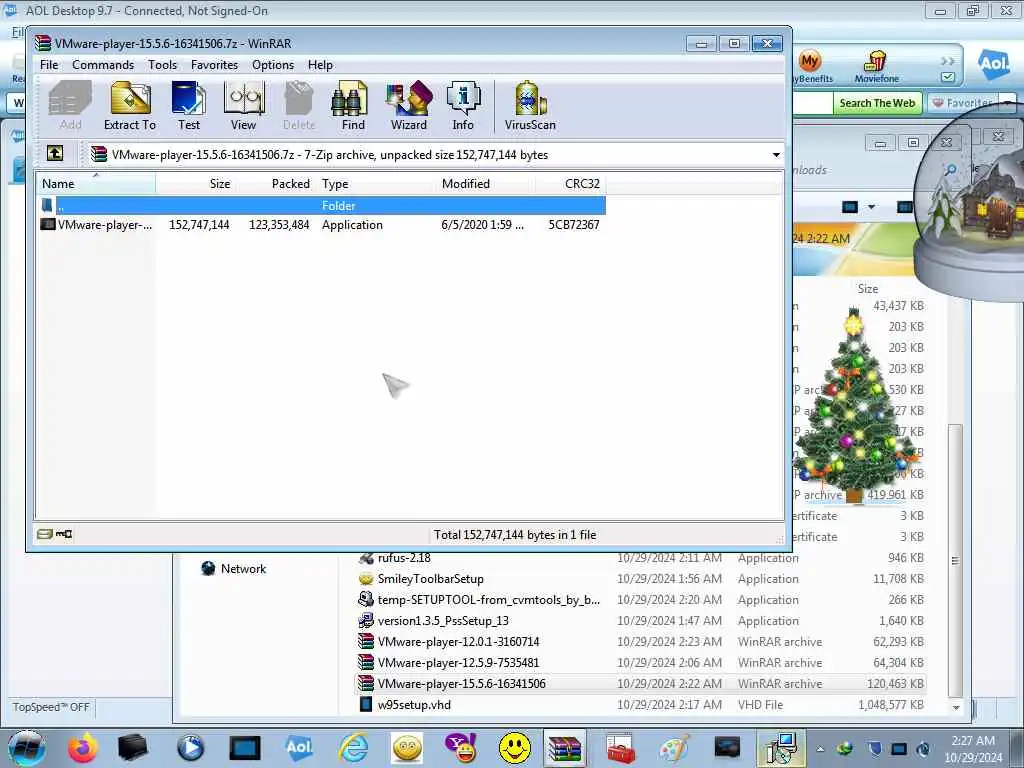Viewport: 1024px width, 768px height.
Task: Run VirusScan from WinRAR toolbar
Action: pos(530,106)
